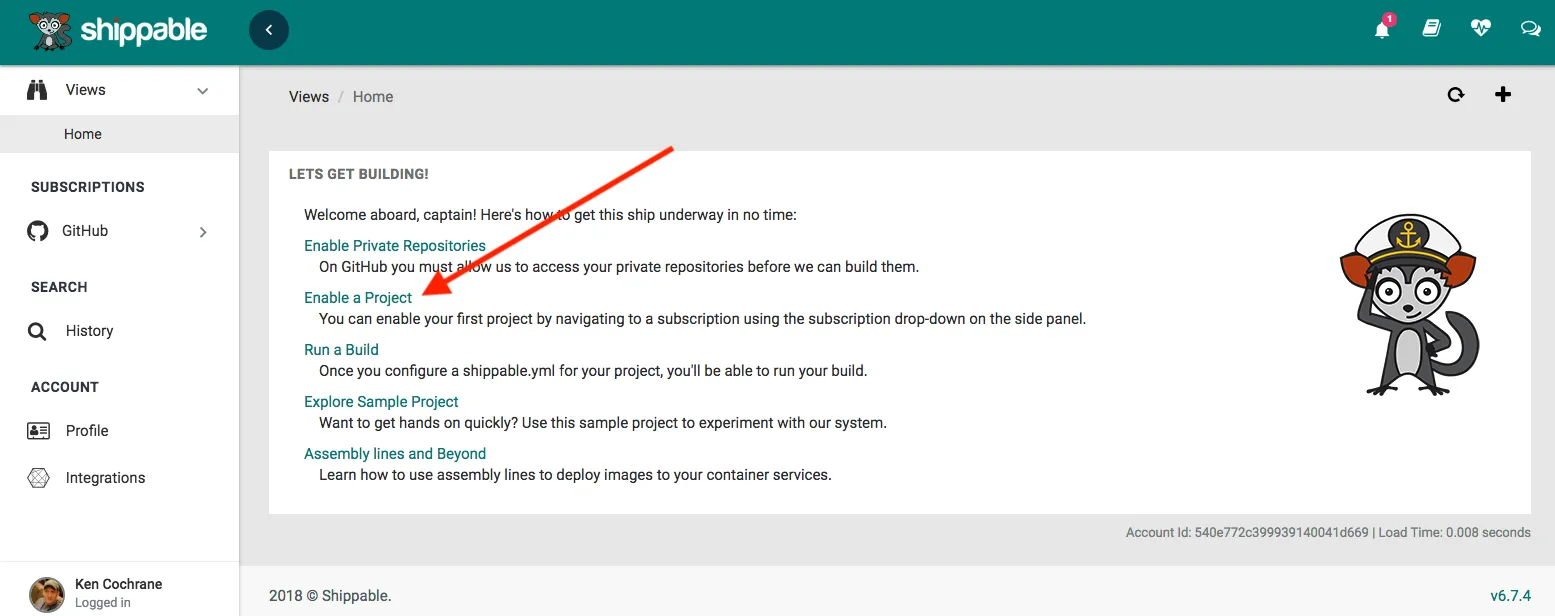Click the Integrations hexagon icon
Screen dimensions: 1555x616
point(38,478)
